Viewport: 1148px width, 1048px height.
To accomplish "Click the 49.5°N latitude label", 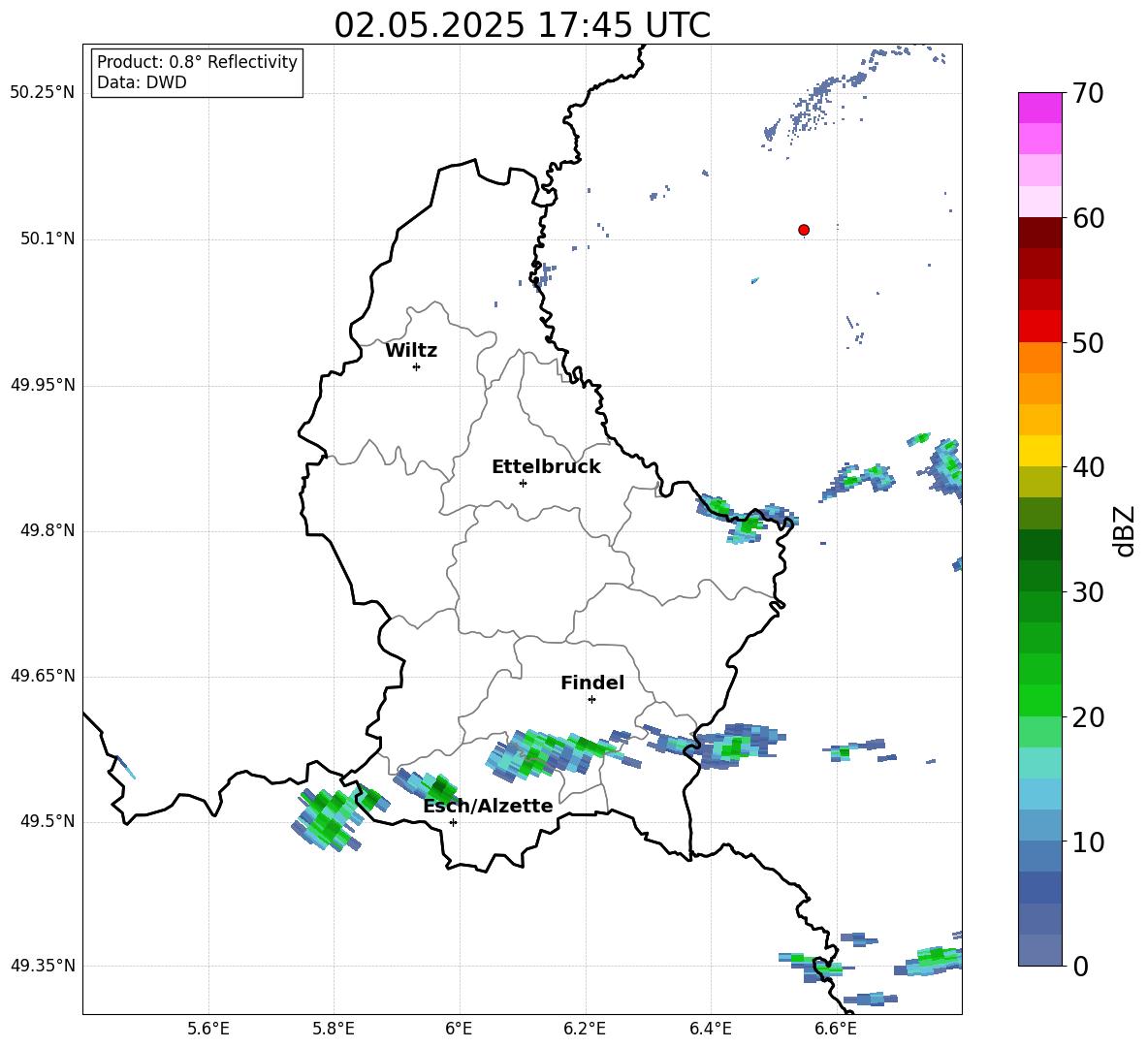I will tap(48, 822).
